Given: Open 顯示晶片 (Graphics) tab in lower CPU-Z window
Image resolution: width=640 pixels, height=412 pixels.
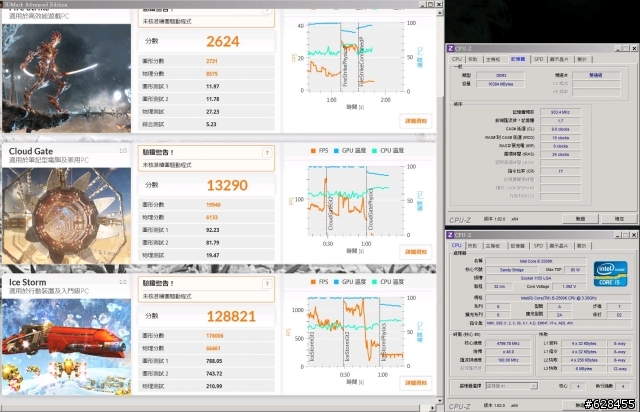Looking at the screenshot, I should tap(559, 246).
